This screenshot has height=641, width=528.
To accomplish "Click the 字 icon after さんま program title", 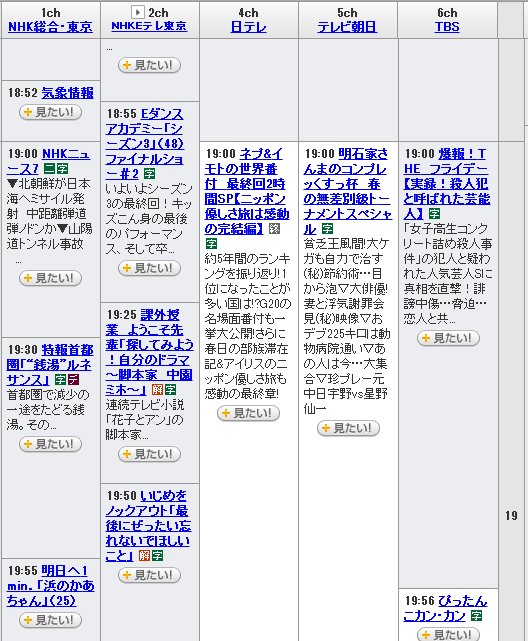I will 327,229.
